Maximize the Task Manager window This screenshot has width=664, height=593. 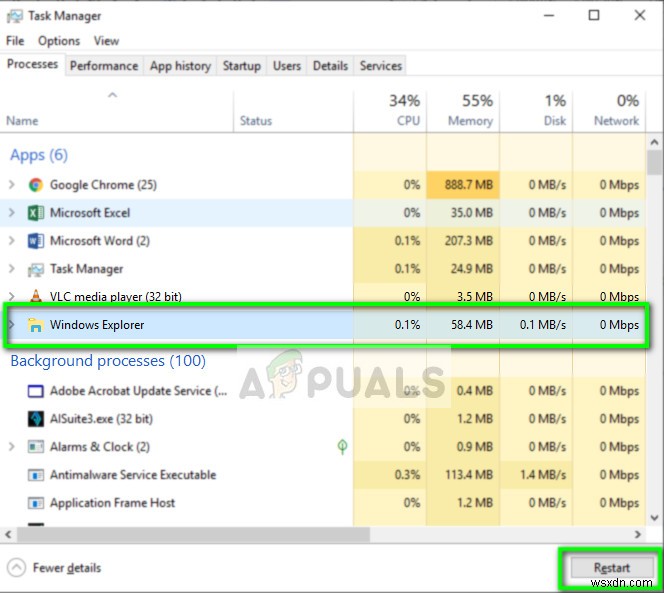[594, 16]
